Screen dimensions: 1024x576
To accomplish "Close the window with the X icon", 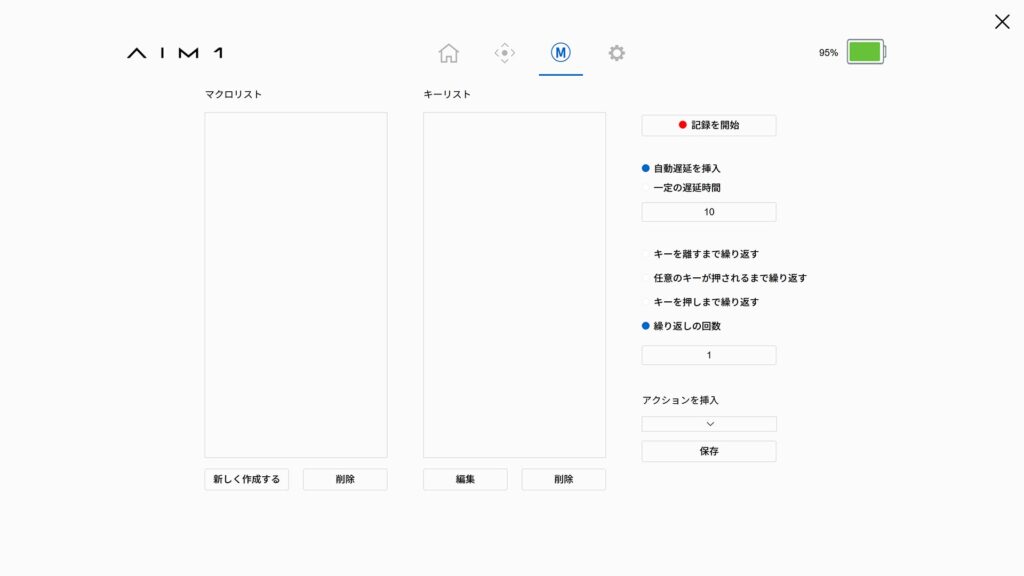I will click(1001, 22).
